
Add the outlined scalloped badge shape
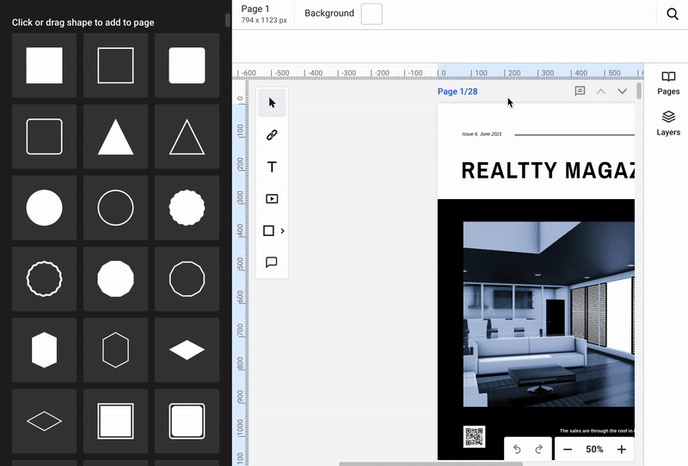click(x=44, y=279)
